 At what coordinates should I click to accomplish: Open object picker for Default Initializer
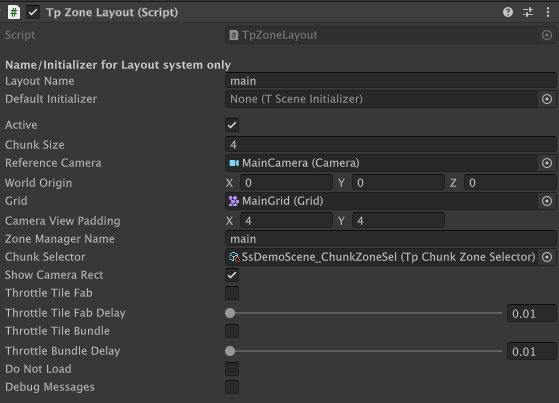point(547,99)
